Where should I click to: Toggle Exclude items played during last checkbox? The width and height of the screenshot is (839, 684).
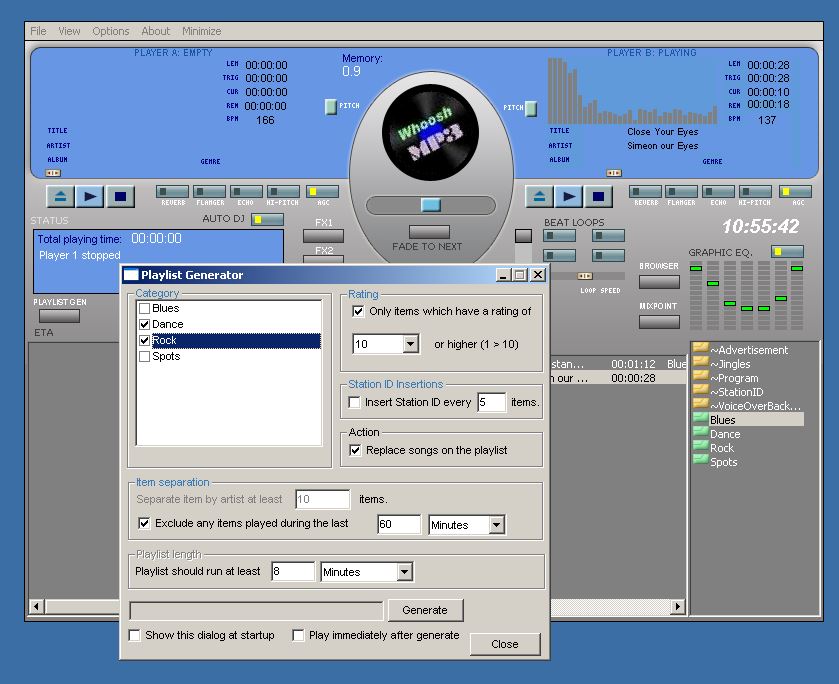click(144, 523)
